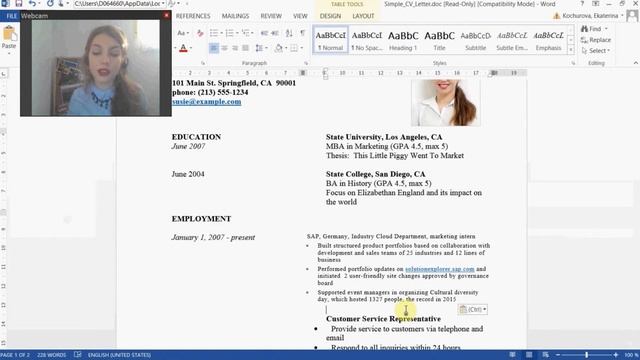Open the Change Case Aa dropdown

click(183, 33)
